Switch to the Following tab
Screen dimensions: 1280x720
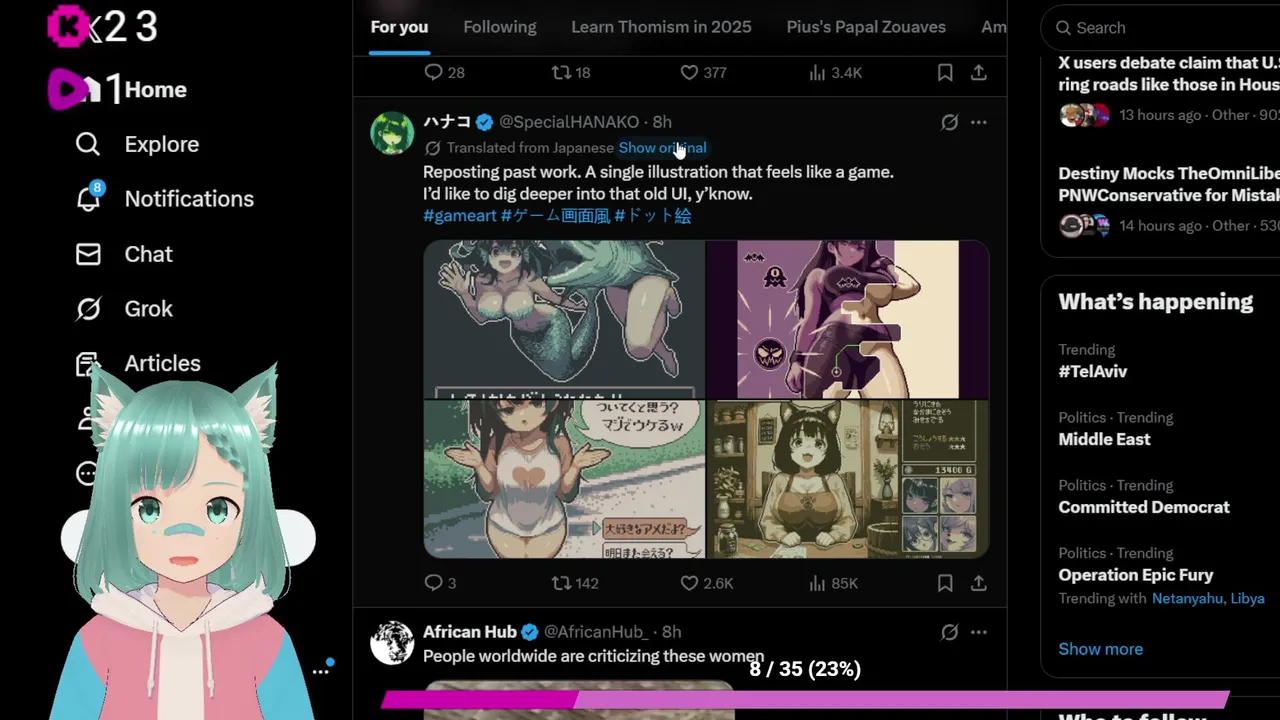click(x=500, y=27)
